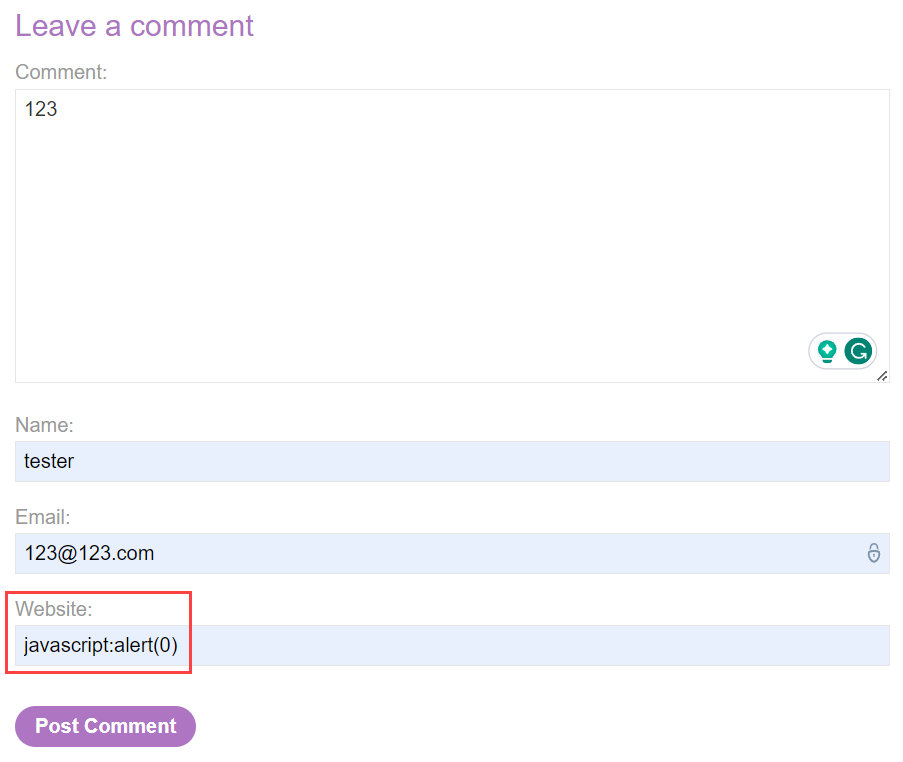The width and height of the screenshot is (903, 762).
Task: Click the "Post" word on purple button
Action: pyautogui.click(x=57, y=726)
